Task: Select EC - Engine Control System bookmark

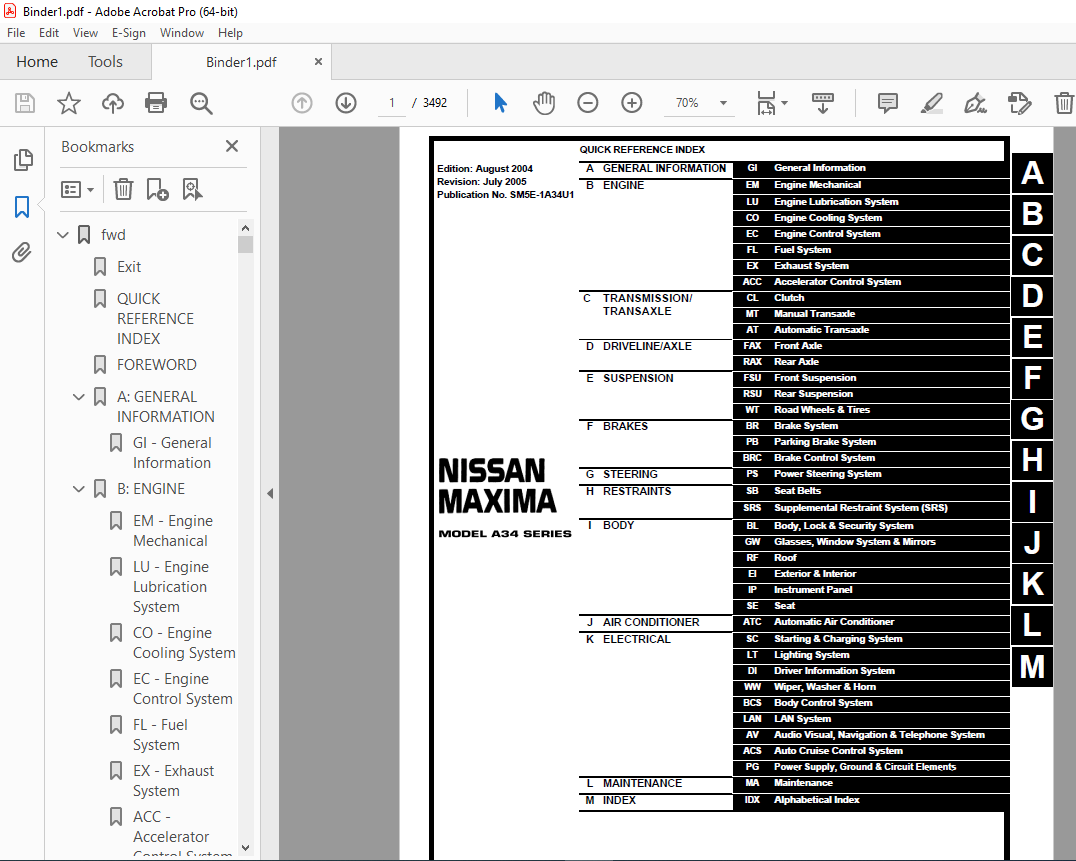Action: coord(183,689)
